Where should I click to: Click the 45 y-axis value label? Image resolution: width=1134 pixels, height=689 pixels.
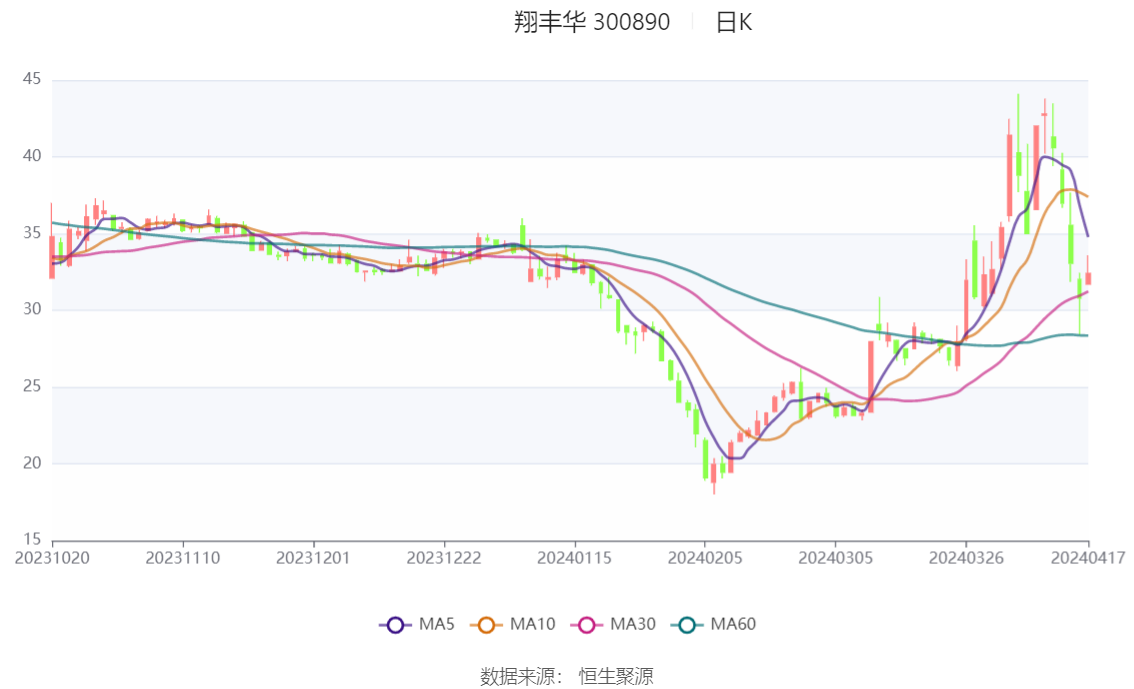click(32, 79)
